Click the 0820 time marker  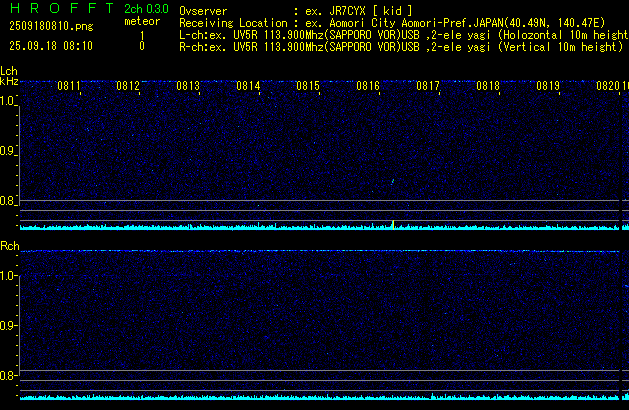(x=607, y=86)
